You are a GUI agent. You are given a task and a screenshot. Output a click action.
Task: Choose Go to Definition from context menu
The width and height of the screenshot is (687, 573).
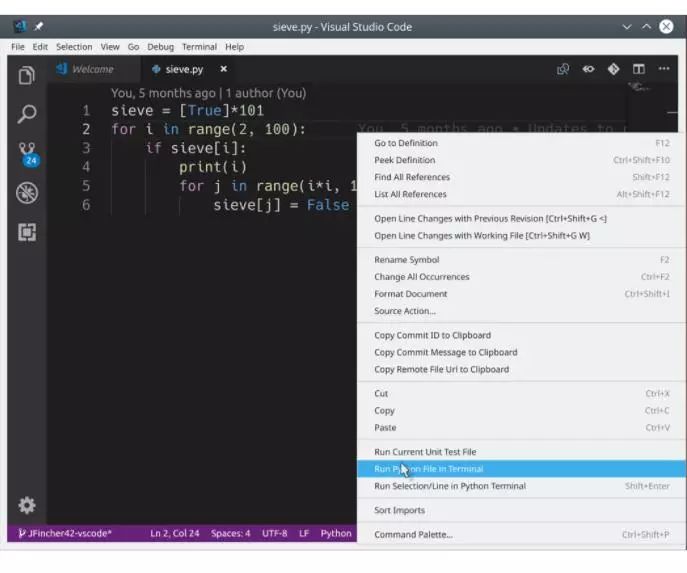[x=521, y=143]
